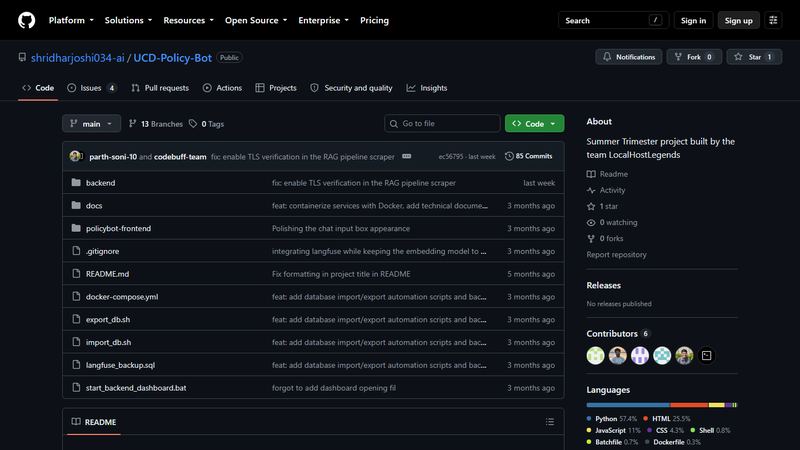The height and width of the screenshot is (450, 800).
Task: Click the folder icon beside backend
Action: (x=76, y=182)
